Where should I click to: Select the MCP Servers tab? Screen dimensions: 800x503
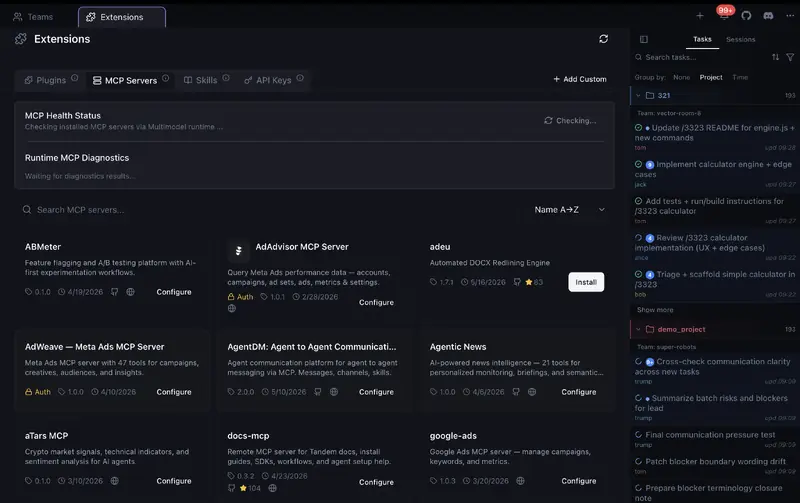(125, 80)
